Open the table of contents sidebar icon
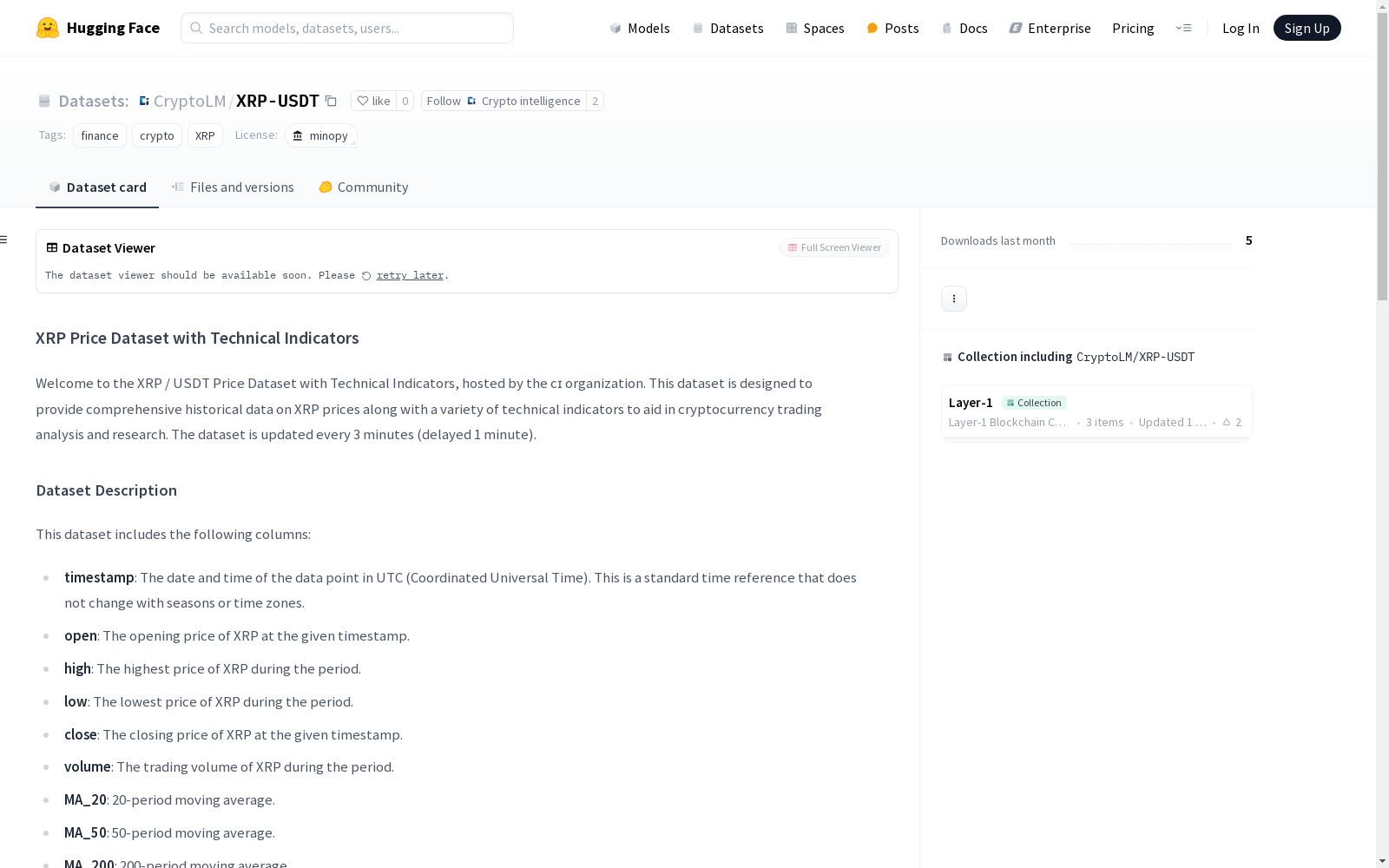Screen dimensions: 1389x868 (4, 240)
